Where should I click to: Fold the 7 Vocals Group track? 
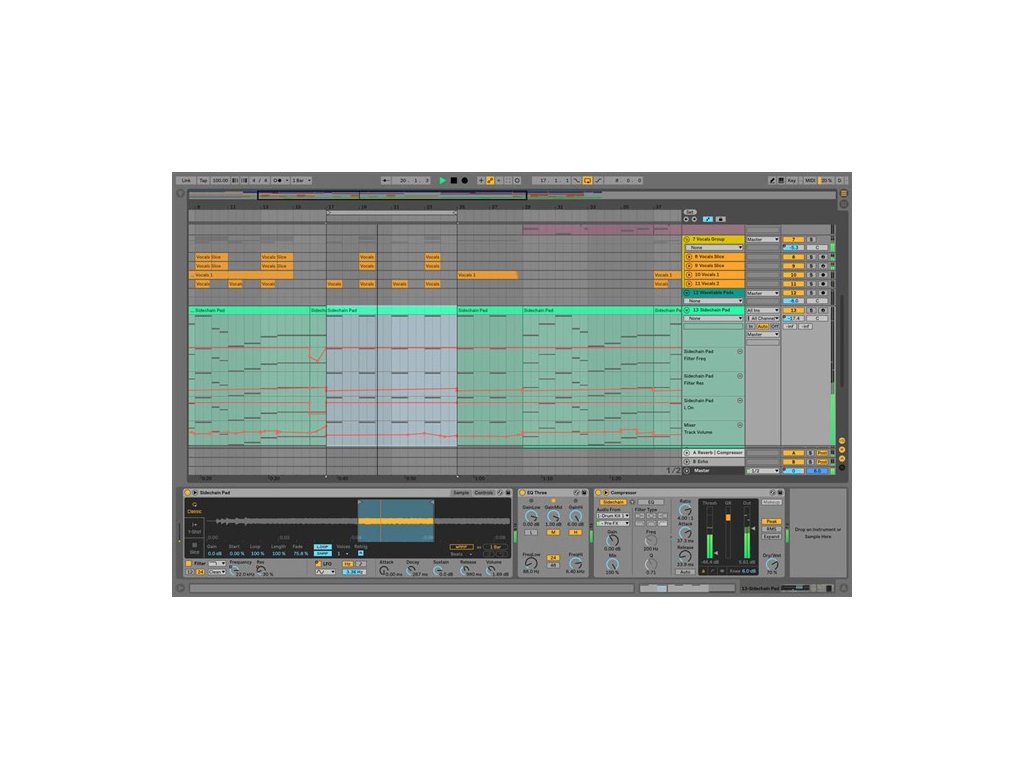(x=686, y=239)
